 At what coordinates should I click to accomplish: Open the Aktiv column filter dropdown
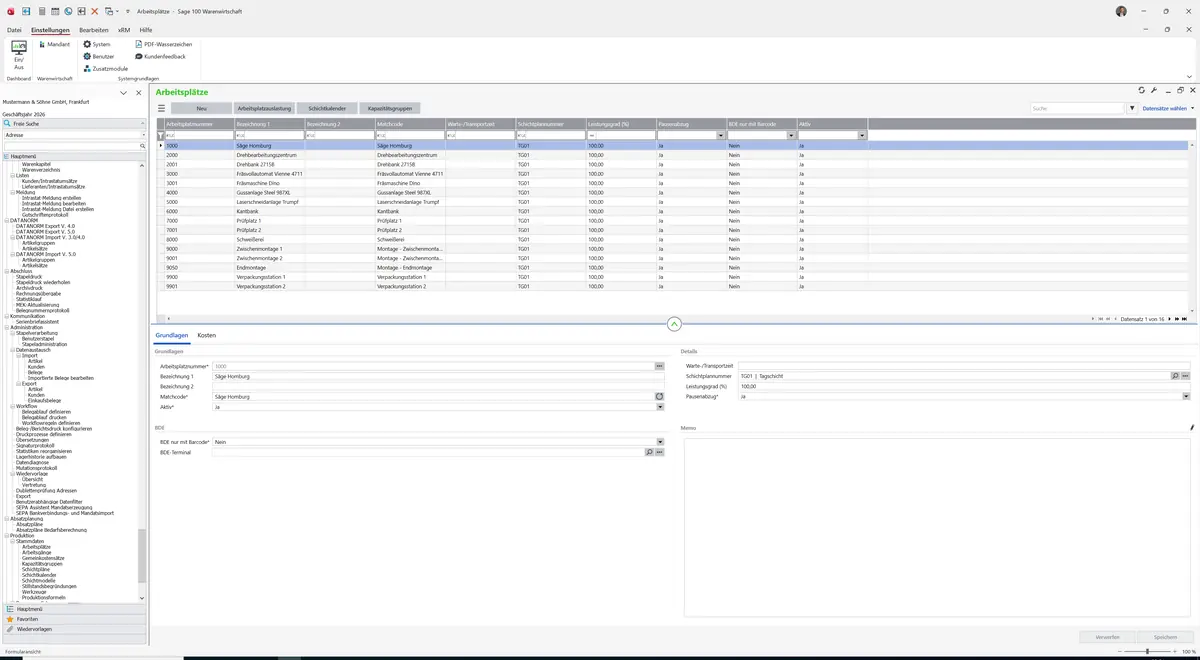click(862, 135)
